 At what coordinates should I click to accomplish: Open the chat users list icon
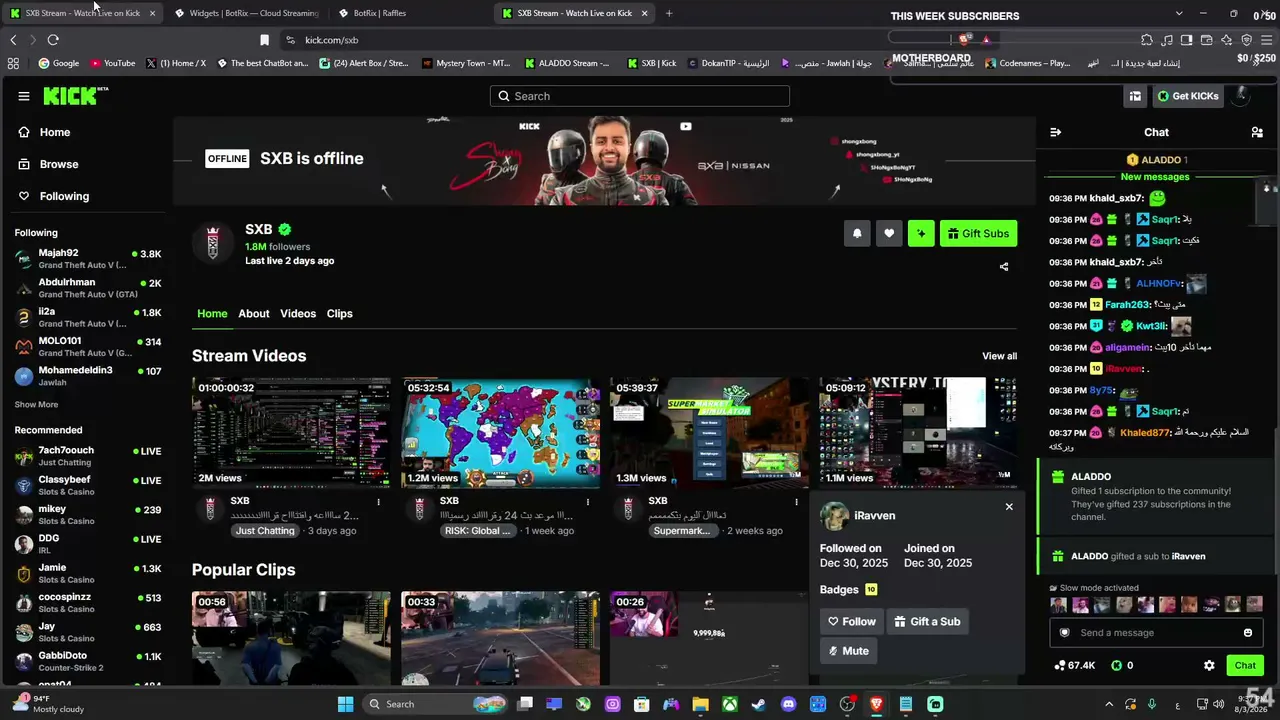[x=1257, y=132]
